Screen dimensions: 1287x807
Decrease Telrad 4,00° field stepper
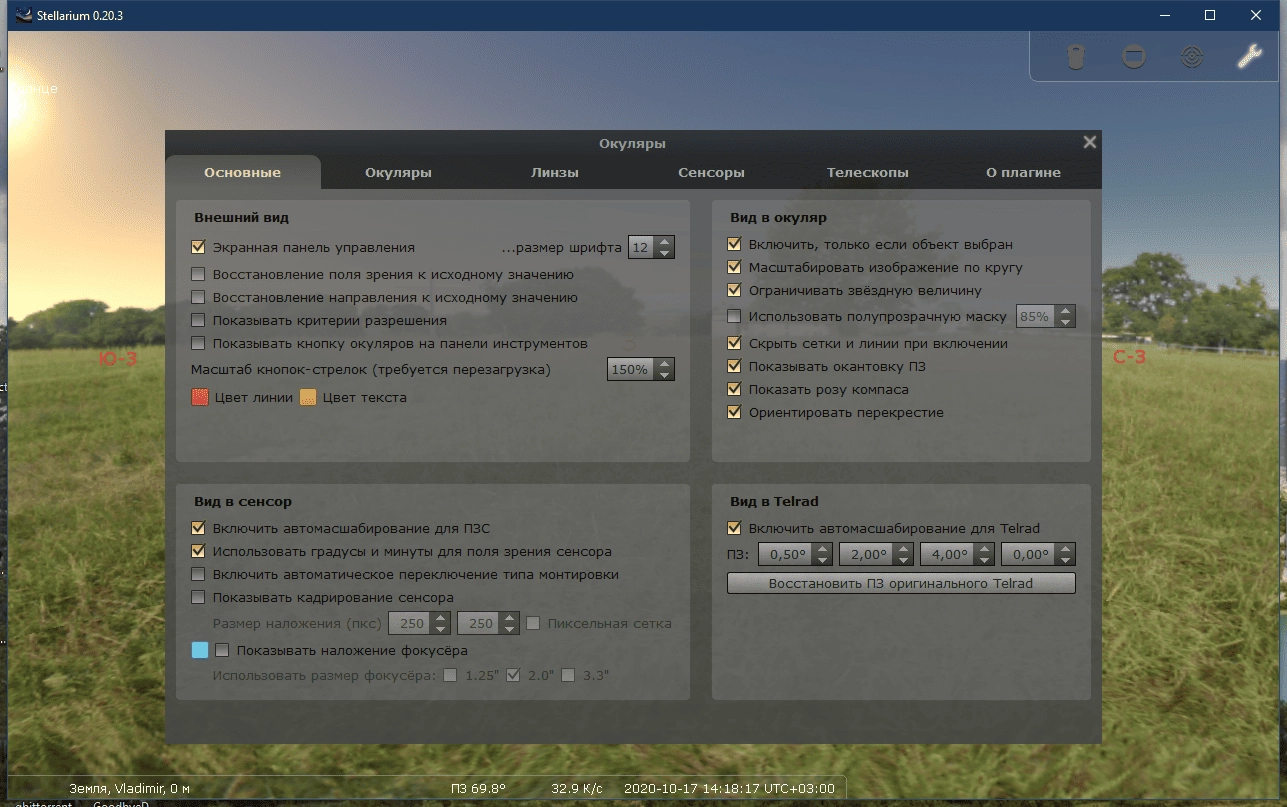(986, 560)
